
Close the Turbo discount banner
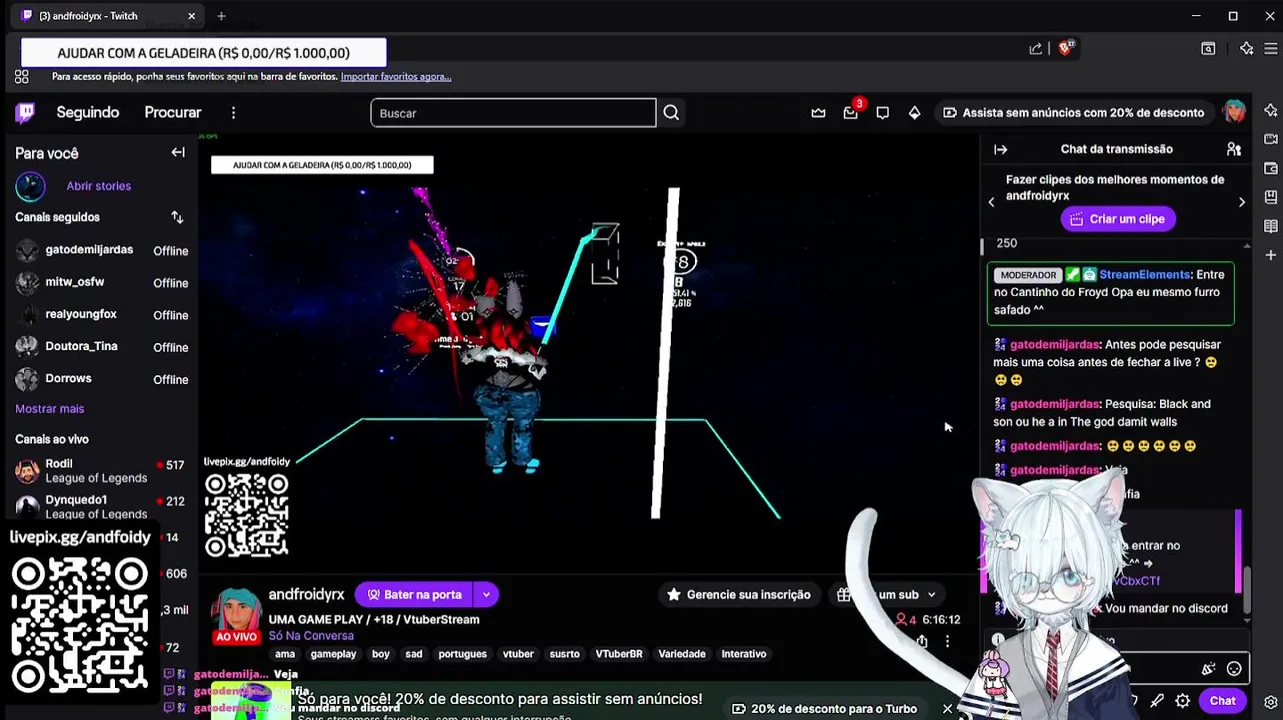947,709
